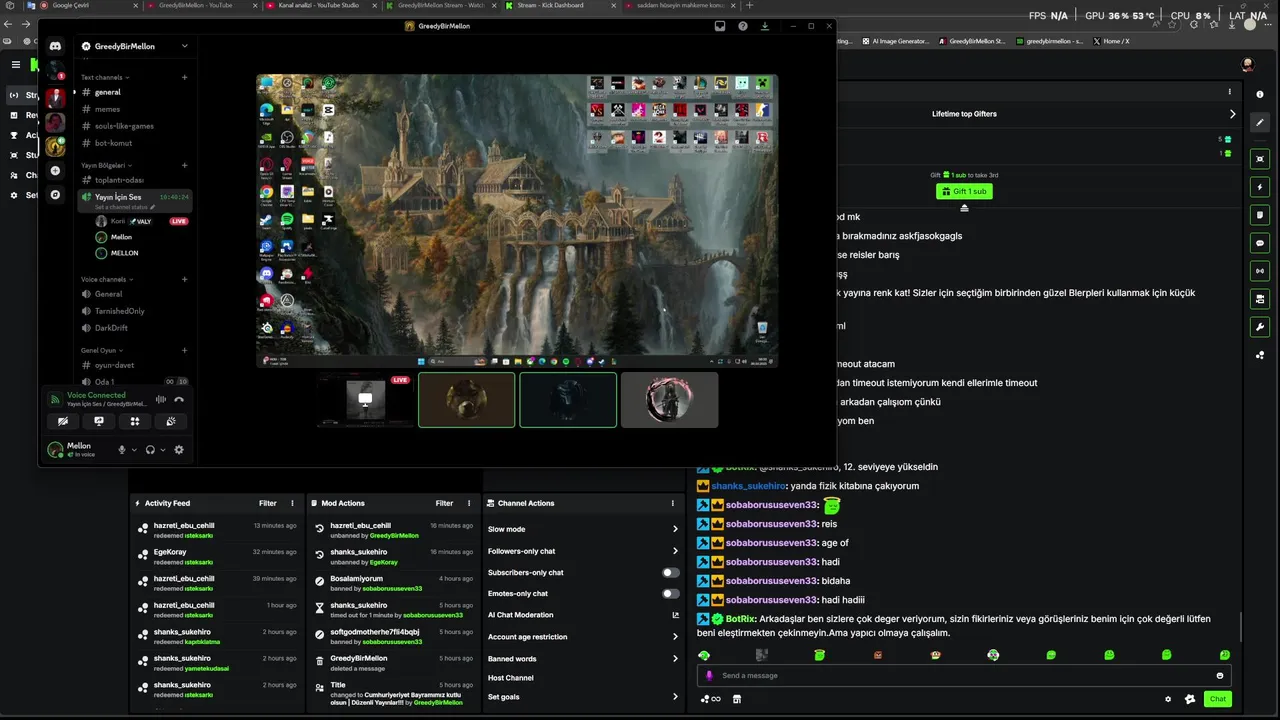The height and width of the screenshot is (720, 1280).
Task: Collapse Voice channels category
Action: coord(107,279)
